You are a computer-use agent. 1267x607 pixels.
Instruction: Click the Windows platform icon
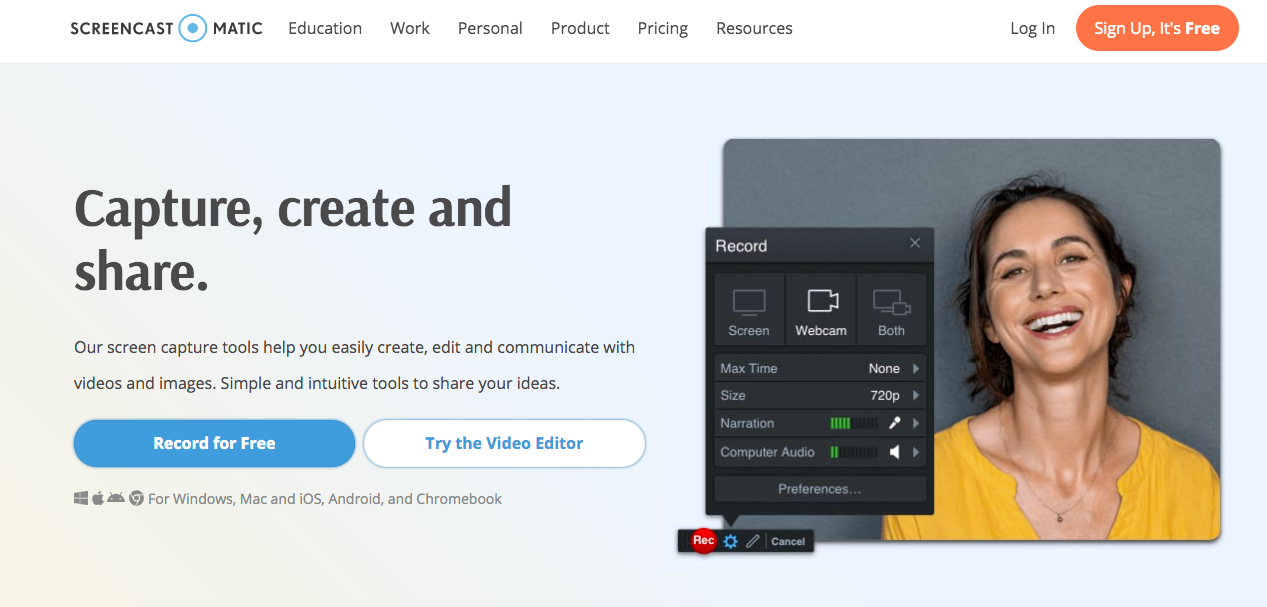81,498
